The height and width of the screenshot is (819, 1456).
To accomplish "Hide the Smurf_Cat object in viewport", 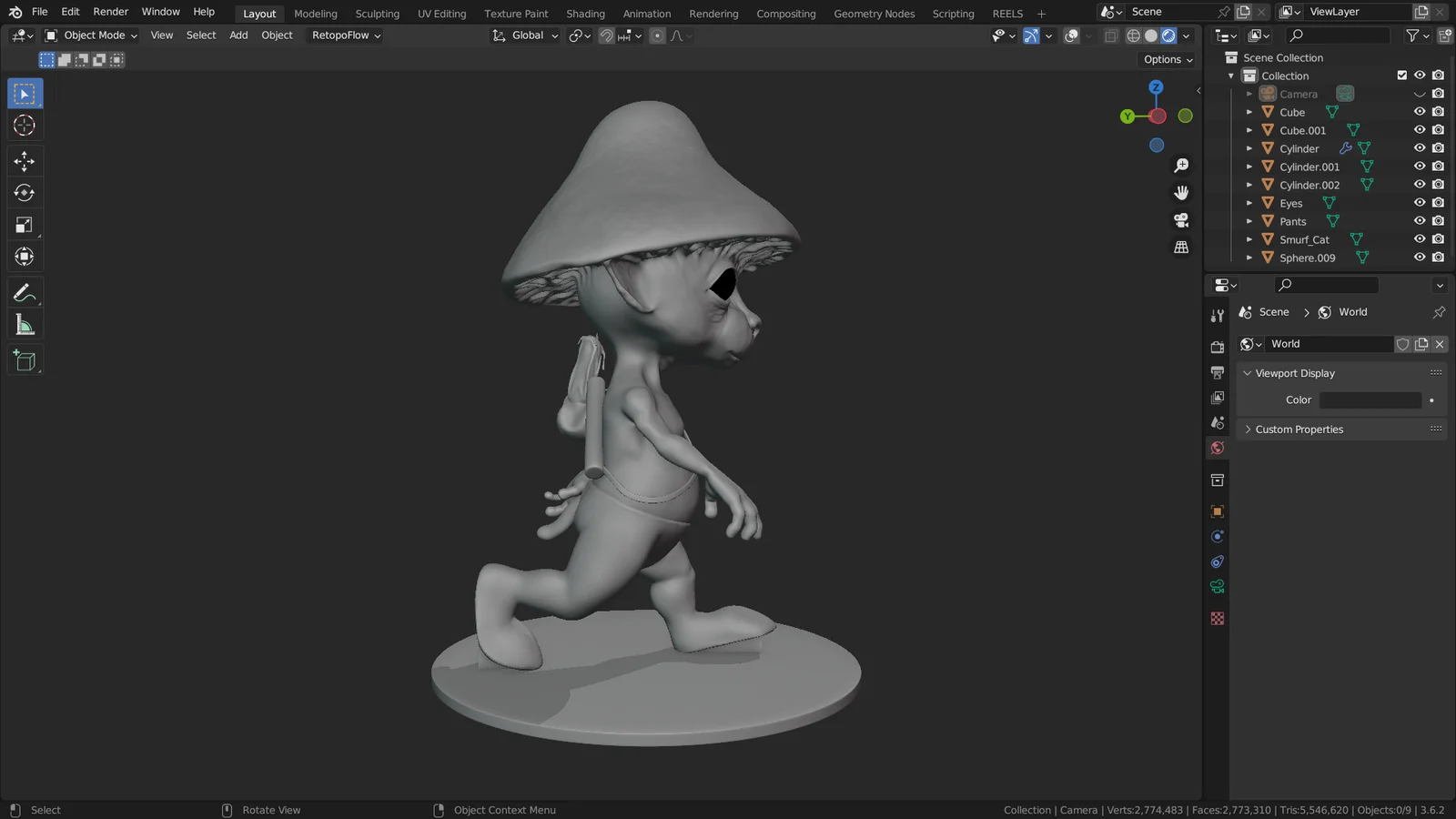I will point(1419,238).
